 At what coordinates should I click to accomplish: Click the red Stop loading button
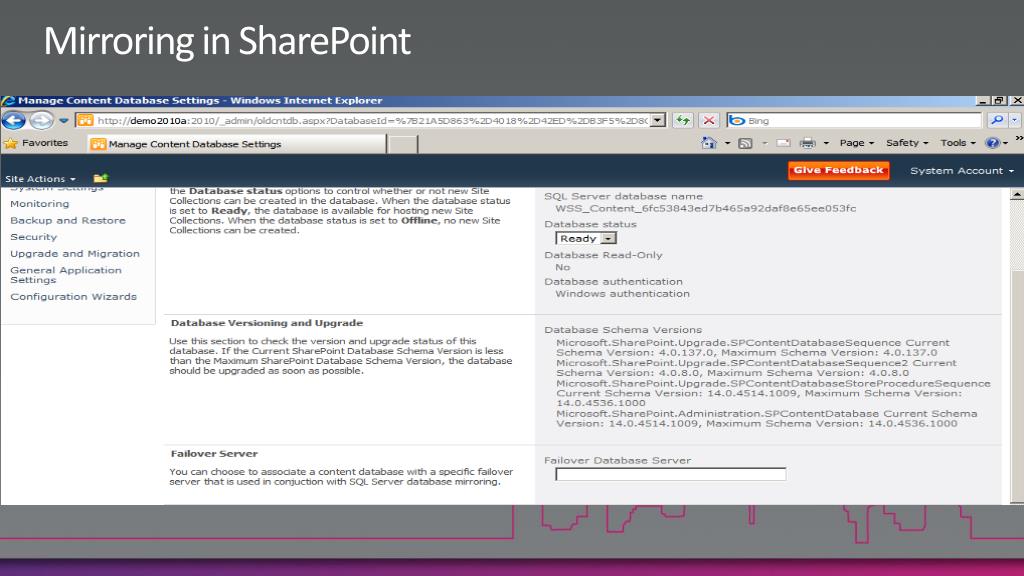tap(709, 121)
